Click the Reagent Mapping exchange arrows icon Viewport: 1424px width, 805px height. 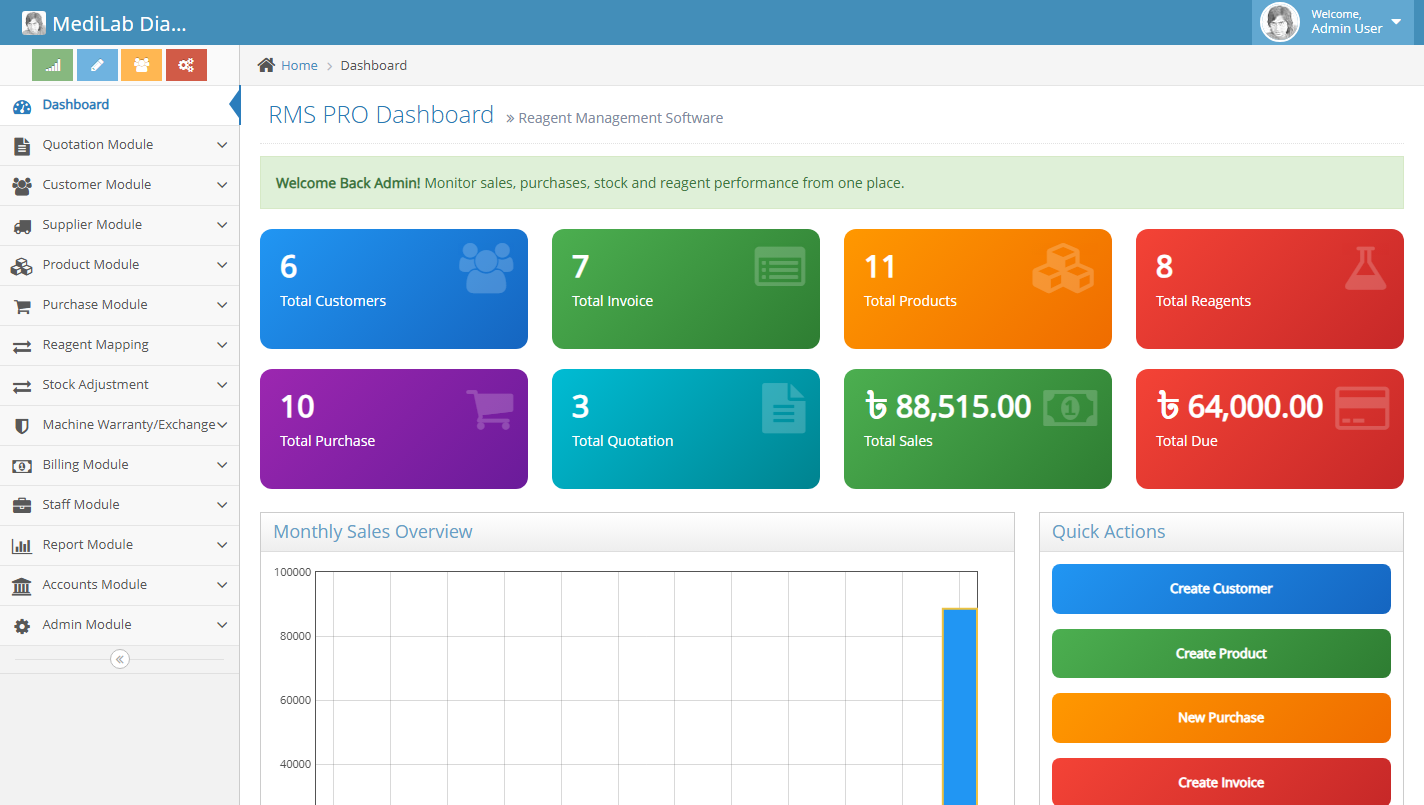(x=22, y=346)
